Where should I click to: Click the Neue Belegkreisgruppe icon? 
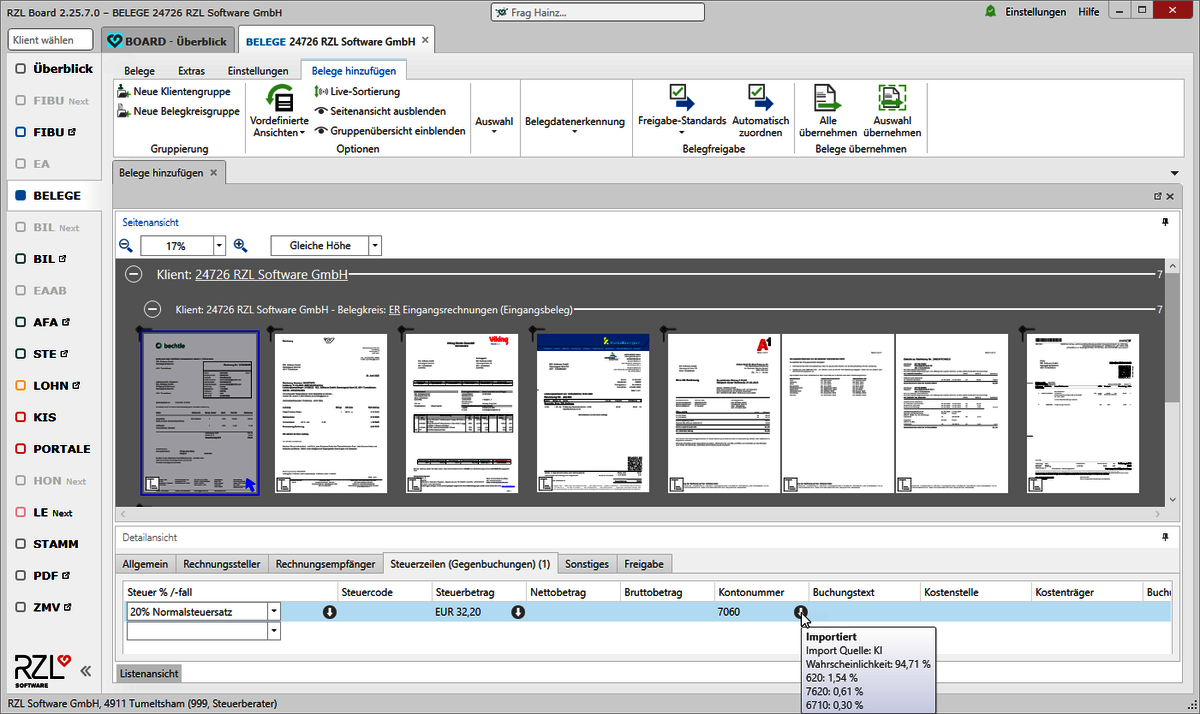(124, 112)
